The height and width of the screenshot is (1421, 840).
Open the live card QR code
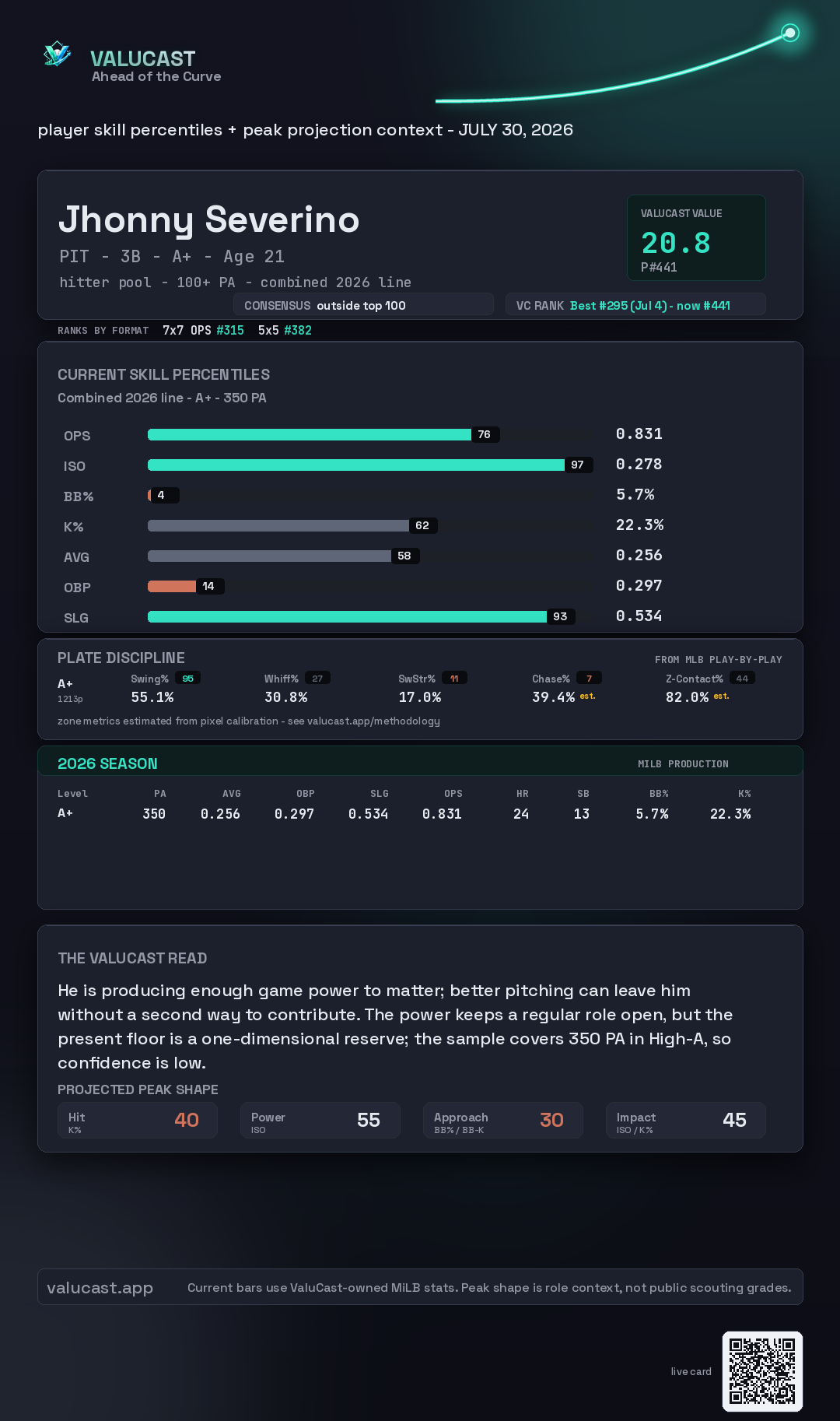(762, 1371)
